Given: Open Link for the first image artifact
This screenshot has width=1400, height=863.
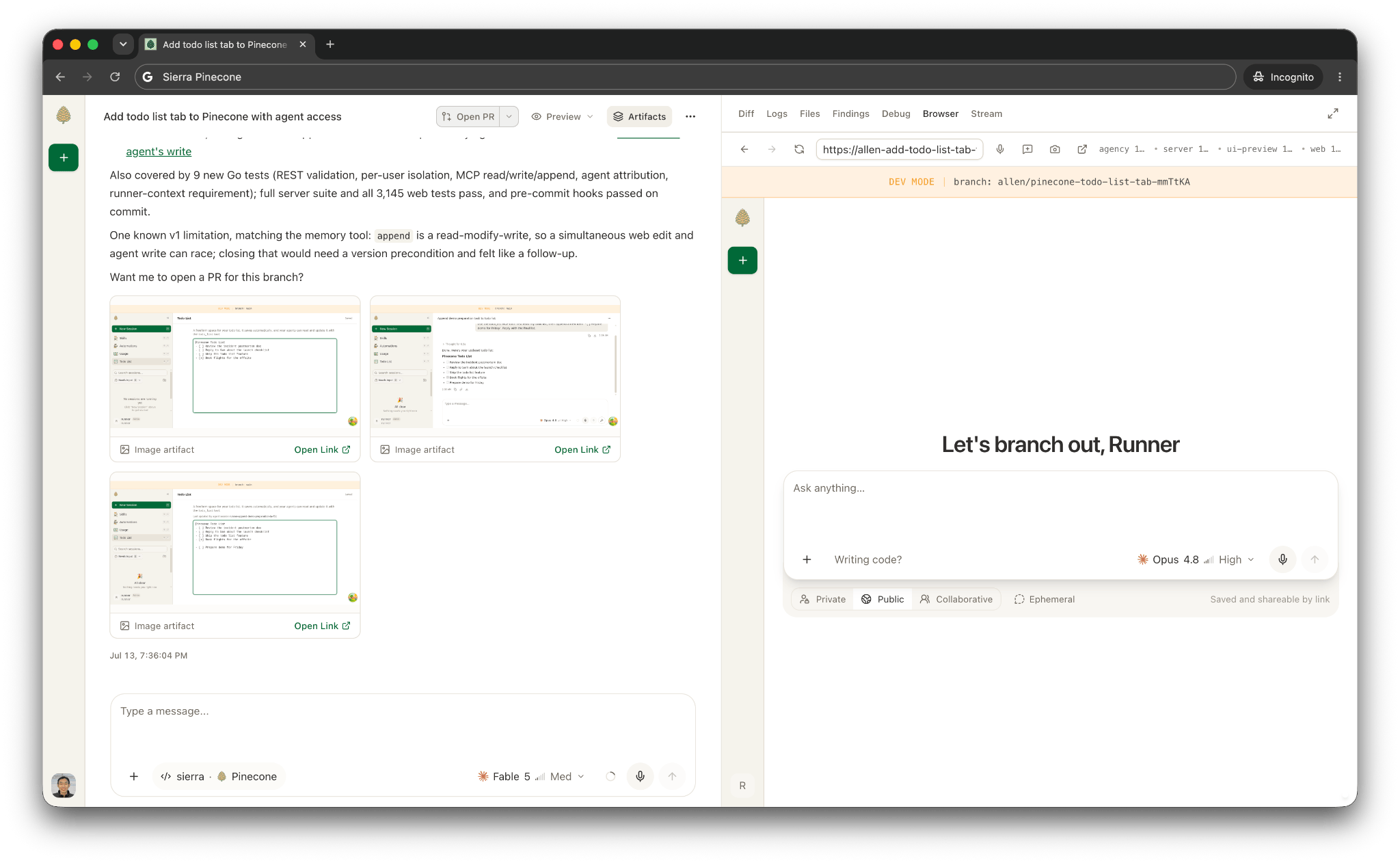Looking at the screenshot, I should click(x=322, y=449).
